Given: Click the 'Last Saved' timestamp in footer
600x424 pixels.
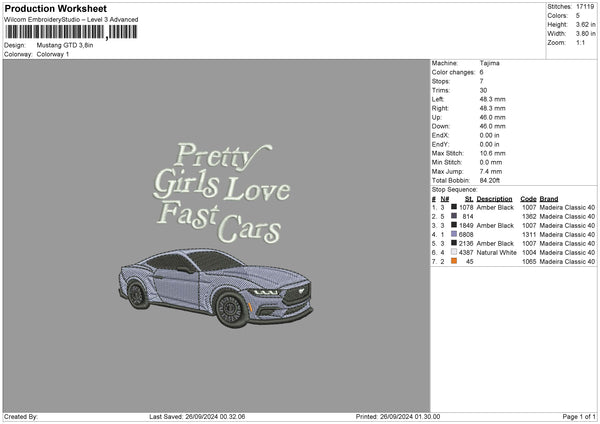Looking at the screenshot, I should [197, 416].
